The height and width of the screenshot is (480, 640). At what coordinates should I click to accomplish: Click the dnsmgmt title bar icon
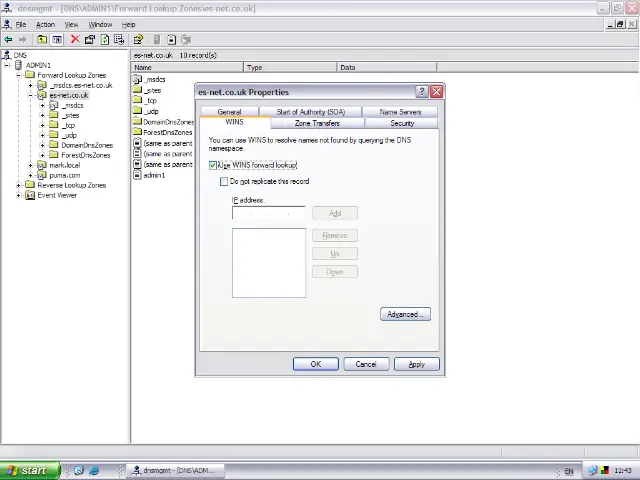[7, 8]
